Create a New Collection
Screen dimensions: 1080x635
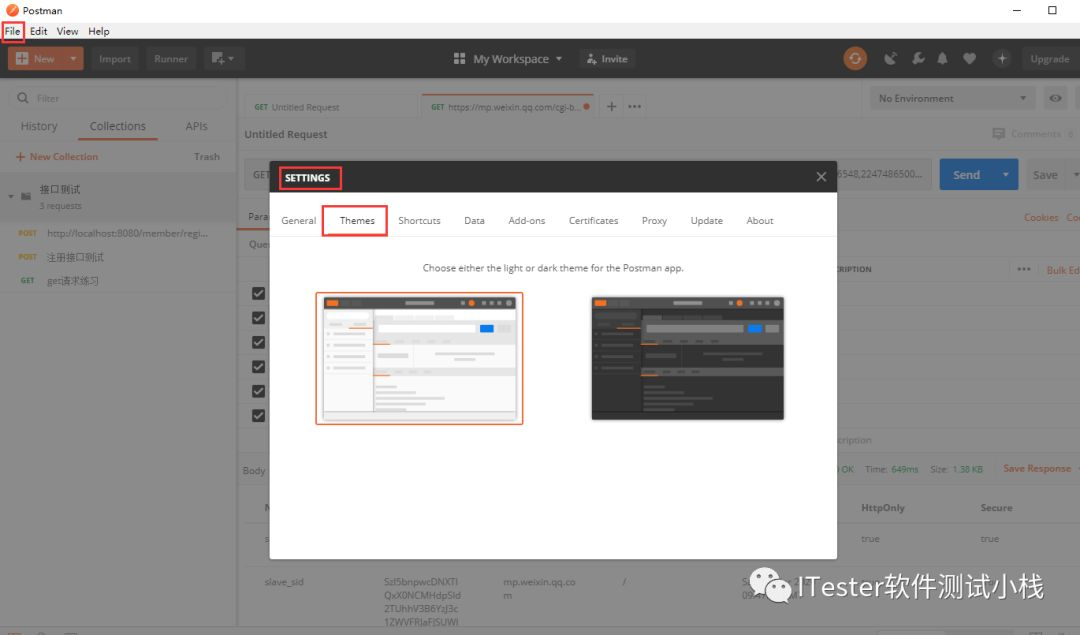(x=57, y=156)
